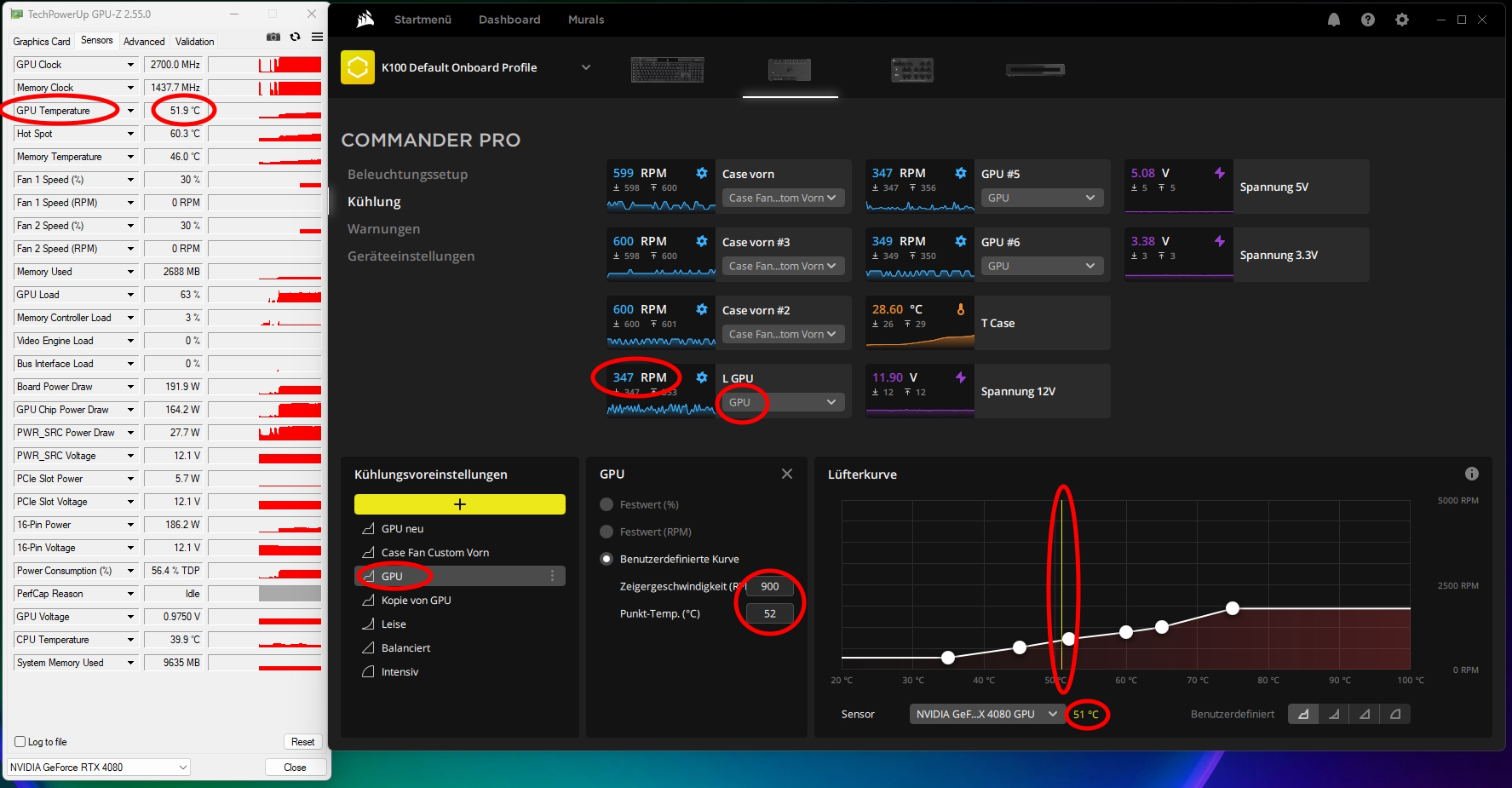The width and height of the screenshot is (1512, 788).
Task: Open the settings gear for L GPU fan
Action: coord(702,377)
